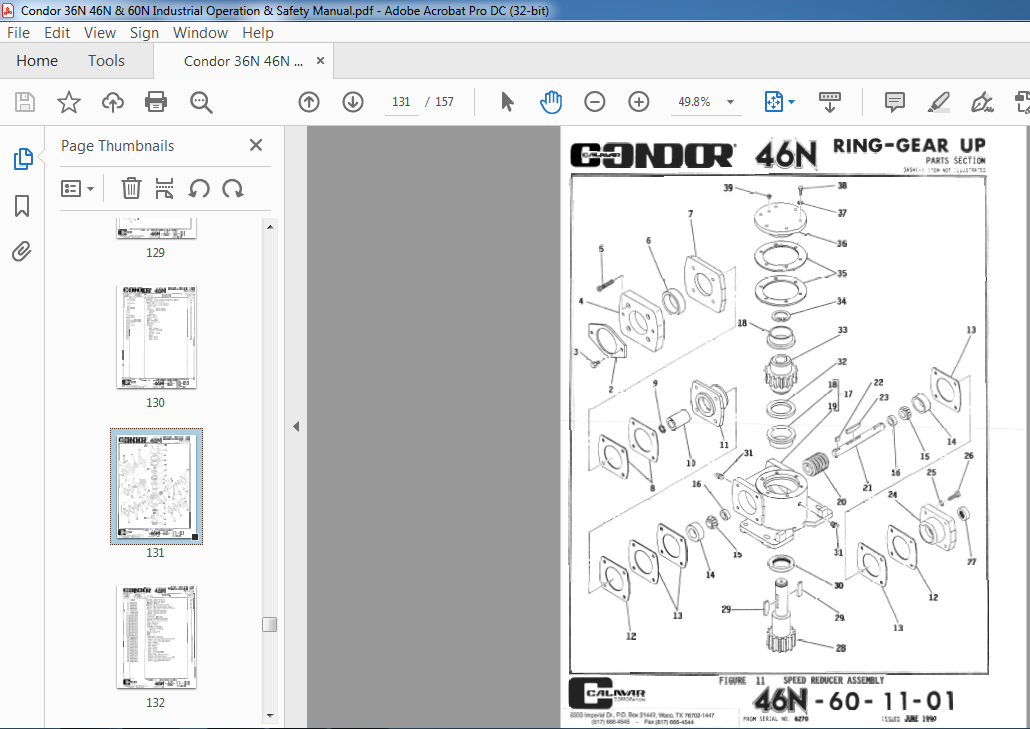
Task: Select page 129 thumbnail
Action: pos(156,229)
